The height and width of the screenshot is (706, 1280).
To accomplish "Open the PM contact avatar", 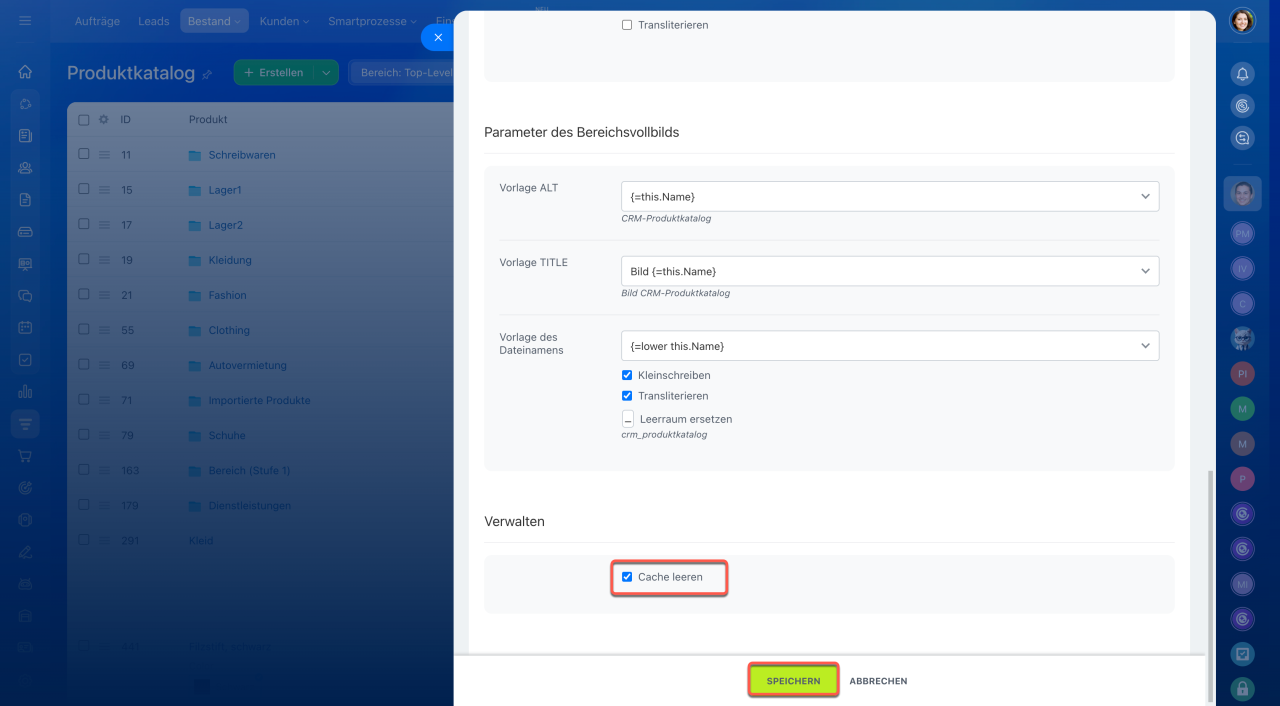I will point(1242,233).
